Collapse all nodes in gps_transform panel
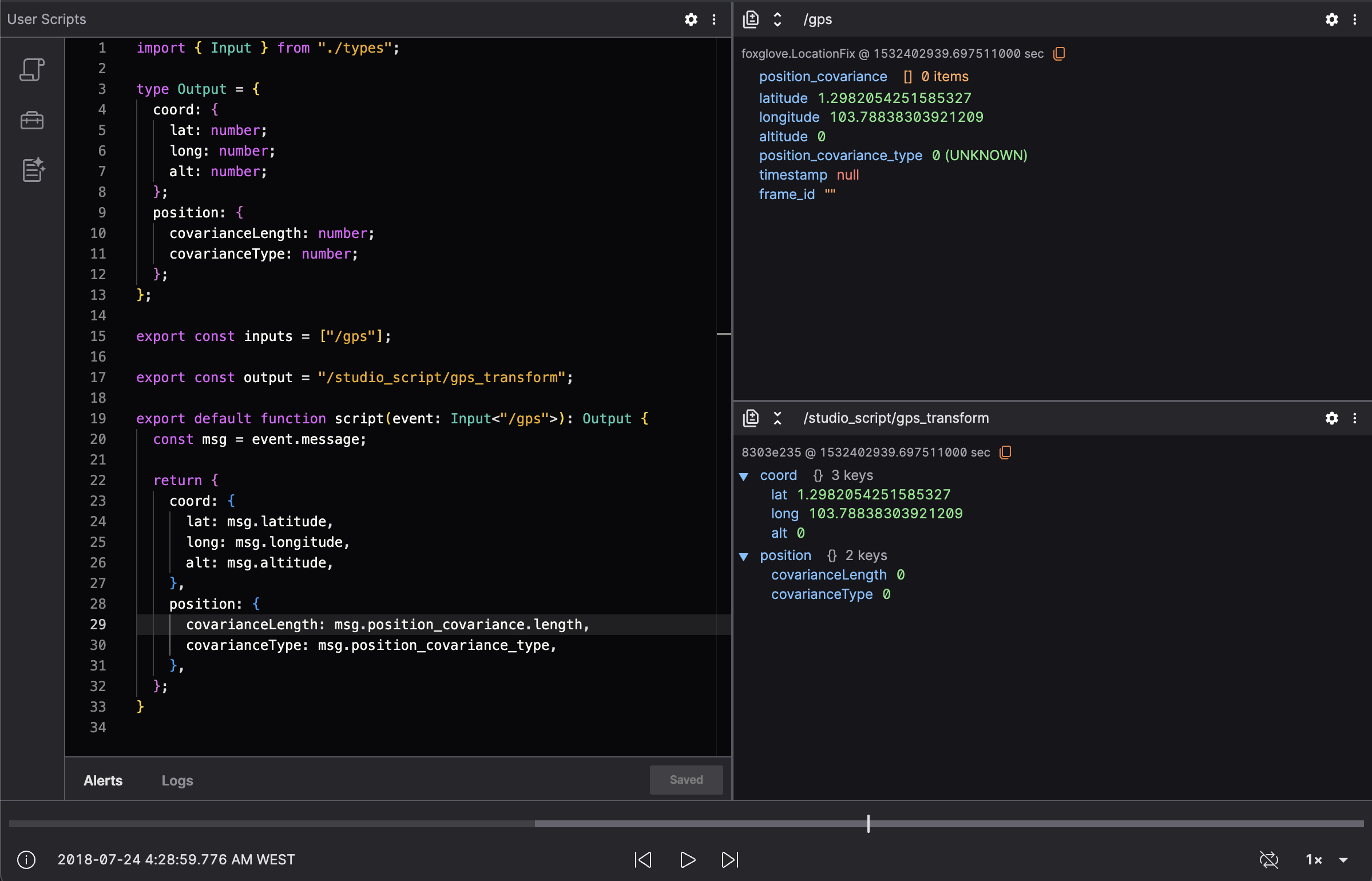This screenshot has height=881, width=1372. tap(778, 418)
